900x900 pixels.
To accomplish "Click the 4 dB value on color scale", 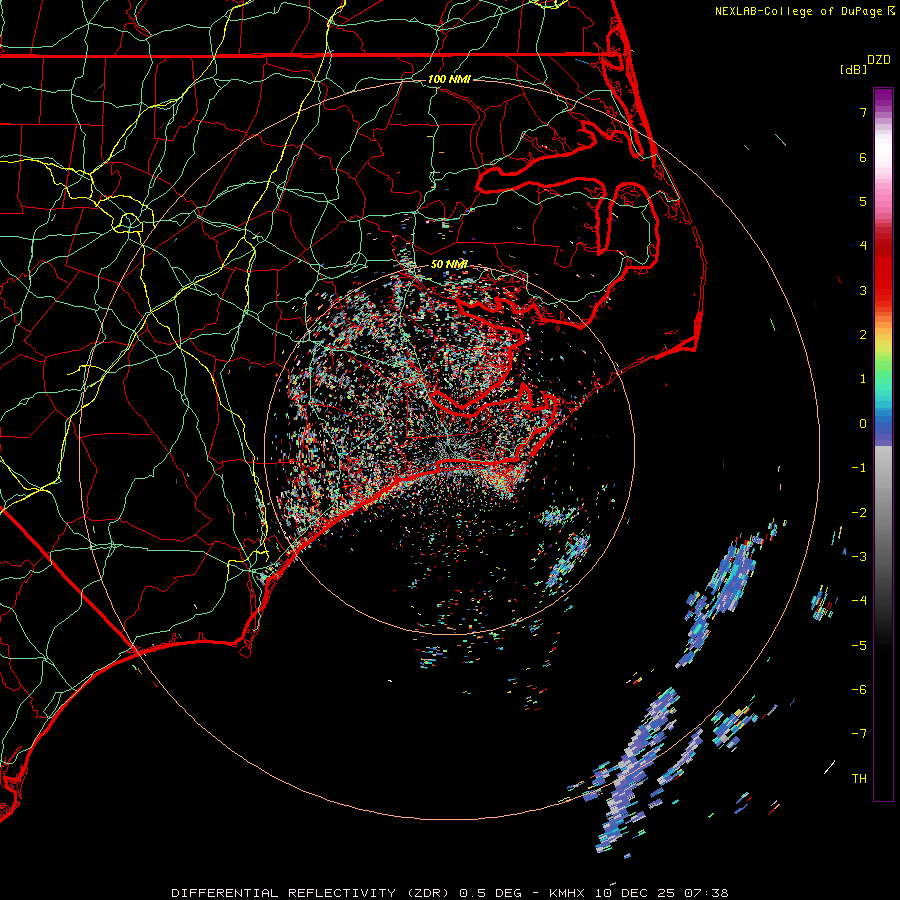I will point(863,246).
